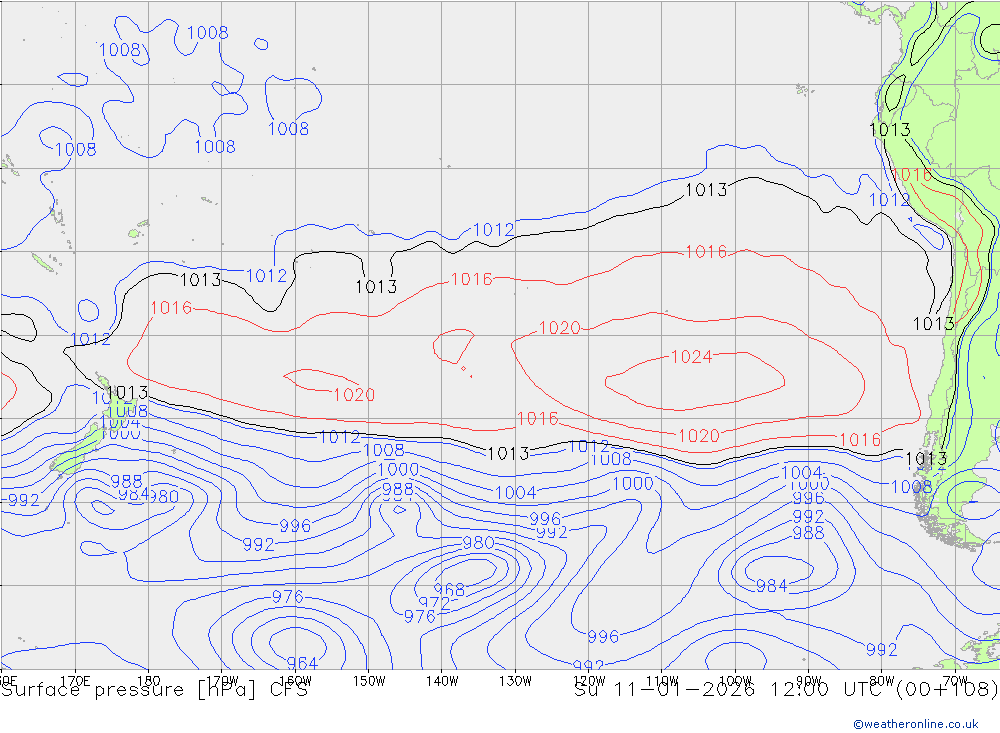Image resolution: width=1000 pixels, height=733 pixels.
Task: Click the 70W longitude axis label
Action: 955,681
